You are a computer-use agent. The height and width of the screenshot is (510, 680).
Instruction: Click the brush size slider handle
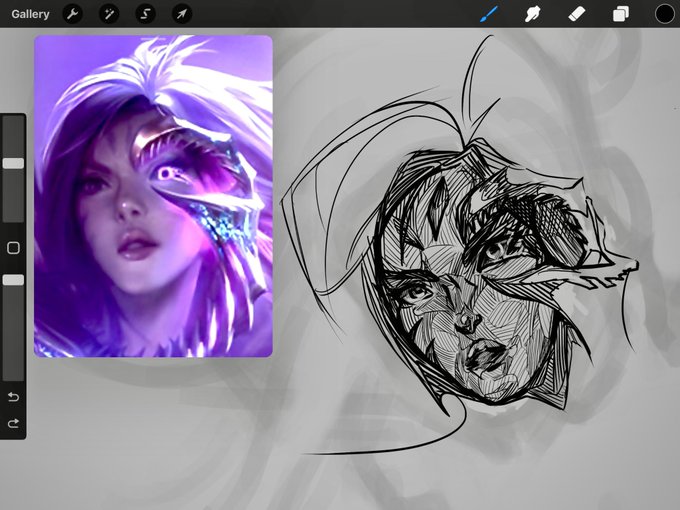coord(13,163)
